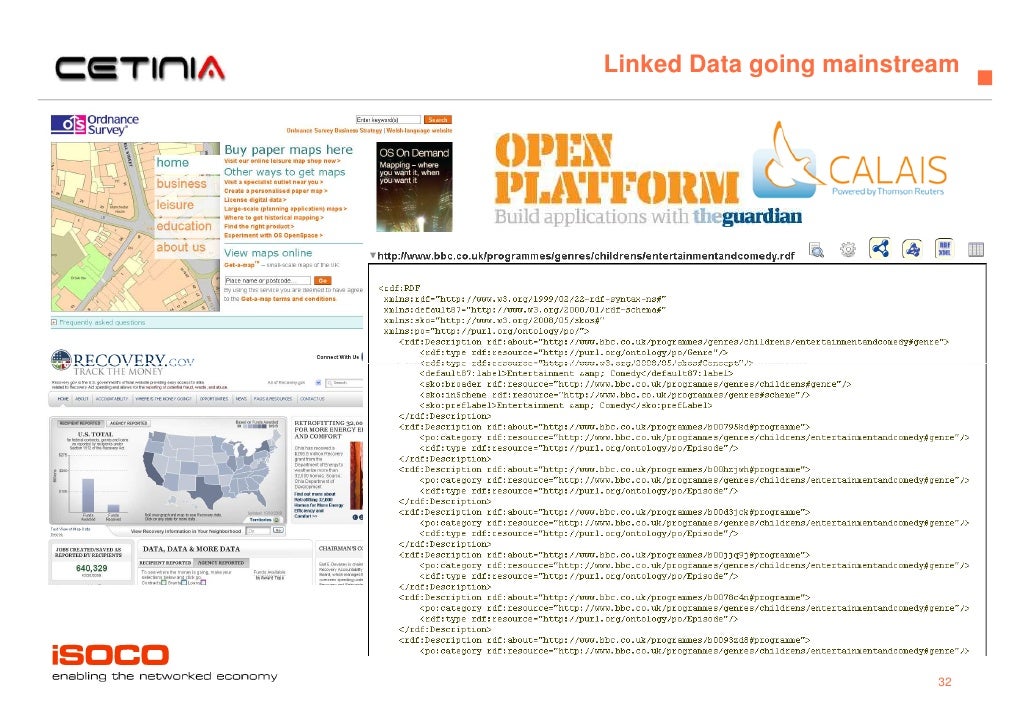The image size is (1030, 728).
Task: Open the CONTACT US tab
Action: pos(313,399)
